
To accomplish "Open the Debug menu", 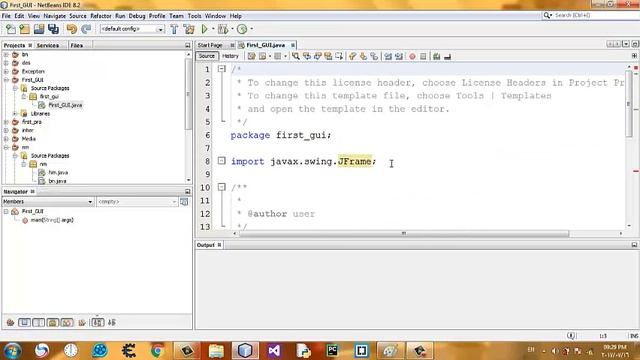I will pos(137,16).
